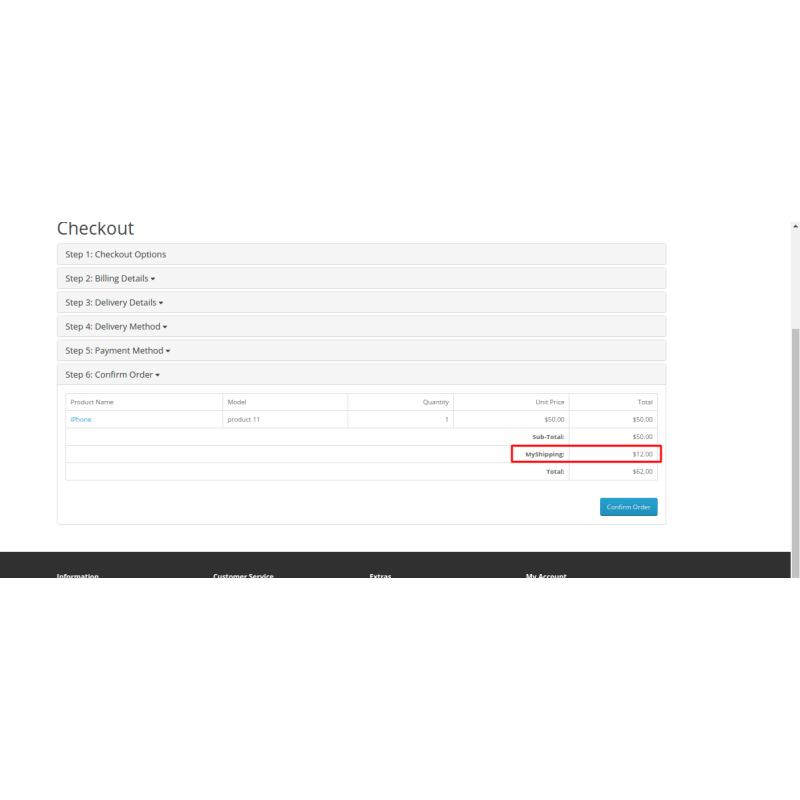Collapse Step 6: Confirm Order section

click(110, 374)
